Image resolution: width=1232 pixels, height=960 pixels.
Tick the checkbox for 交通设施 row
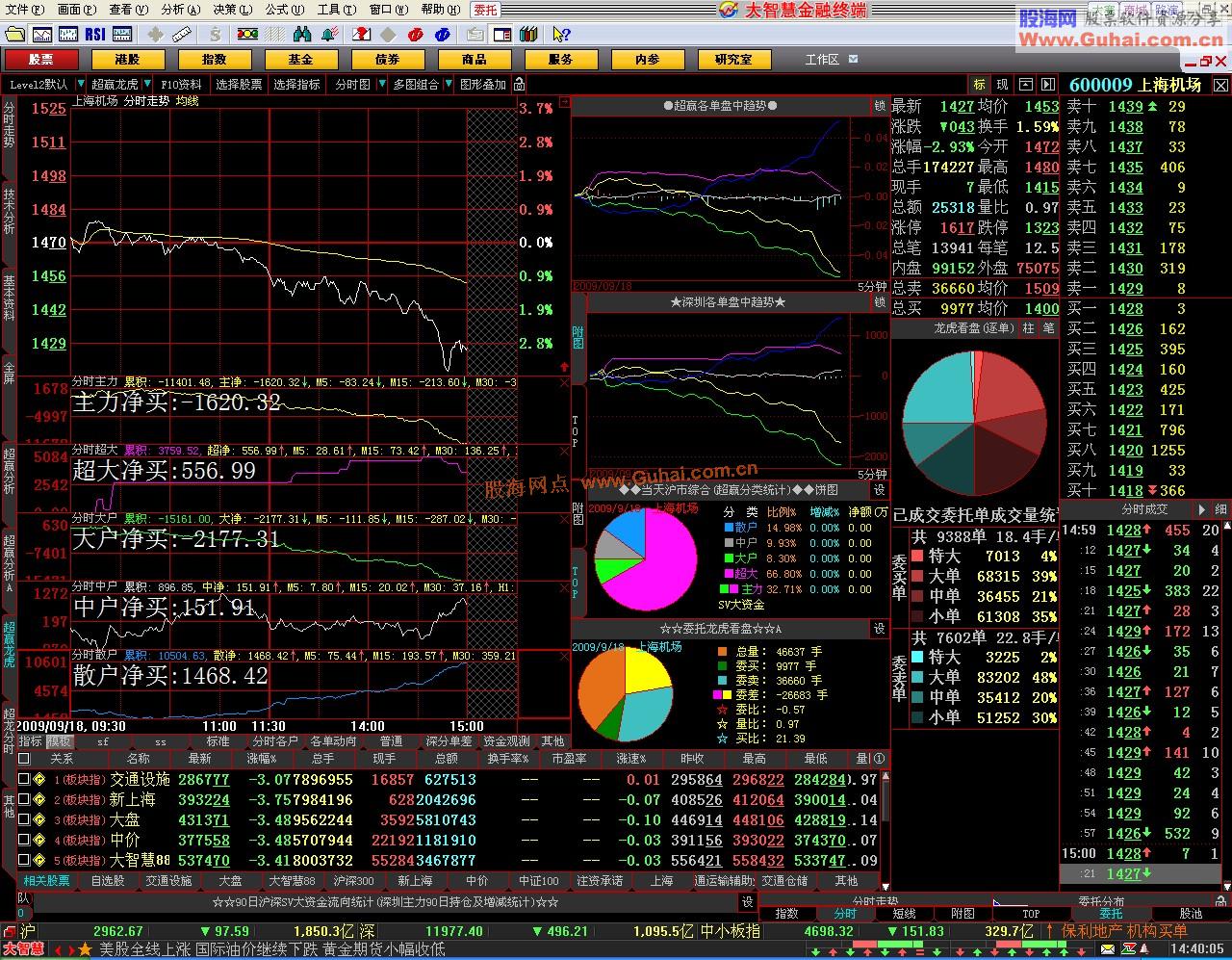click(x=23, y=779)
